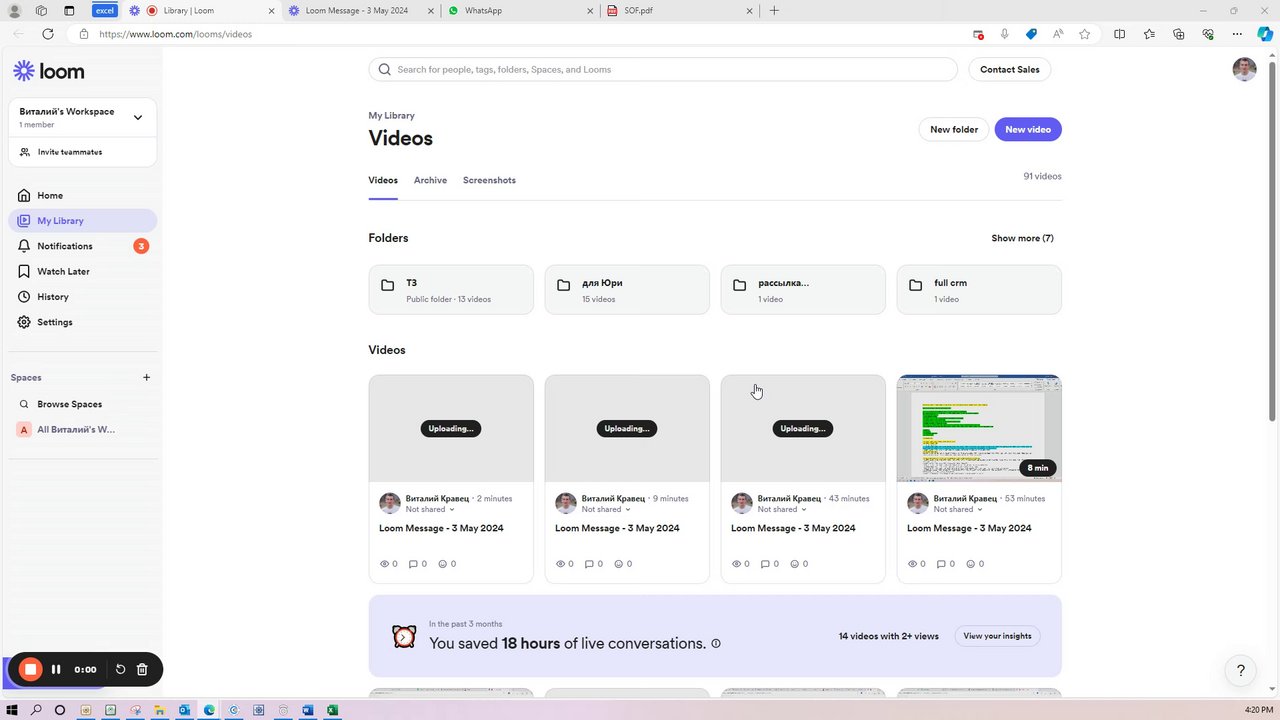Open the full crm folder
This screenshot has height=720, width=1280.
[979, 290]
